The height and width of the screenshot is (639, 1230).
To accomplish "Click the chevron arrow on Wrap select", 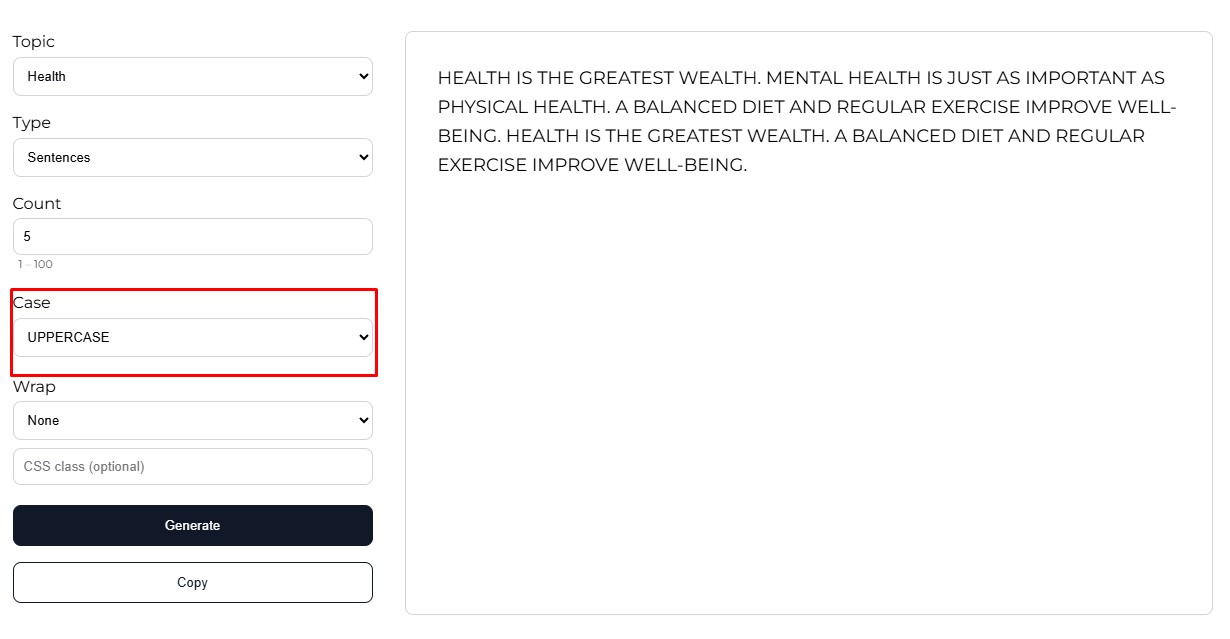I will pyautogui.click(x=363, y=420).
